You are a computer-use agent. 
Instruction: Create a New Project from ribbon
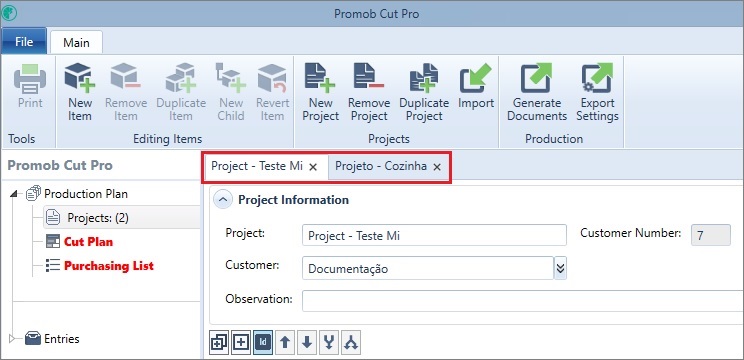321,92
